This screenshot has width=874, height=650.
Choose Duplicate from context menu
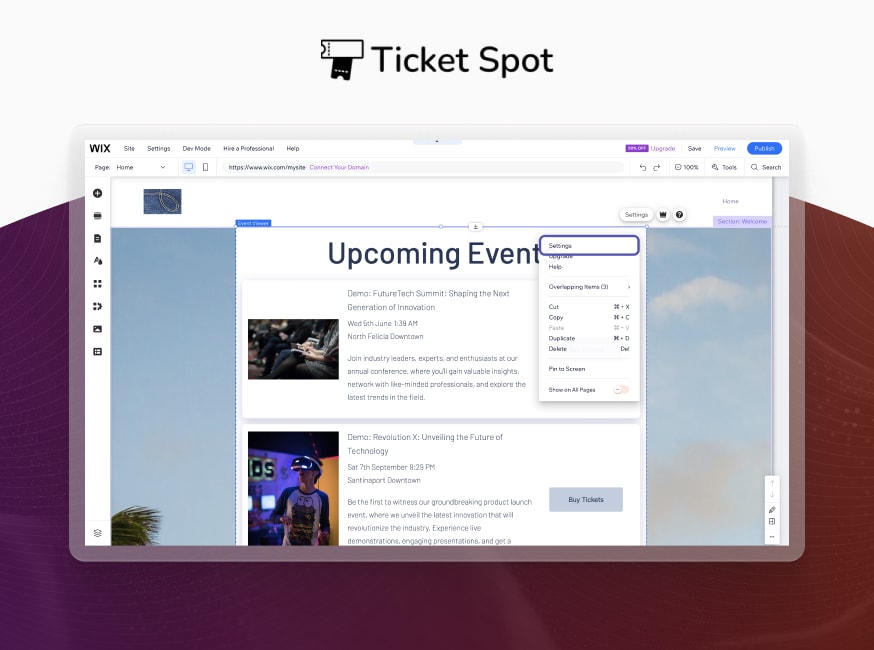[562, 338]
